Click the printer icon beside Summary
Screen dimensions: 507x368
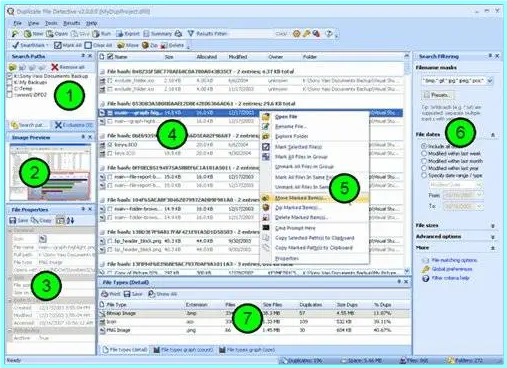178,34
